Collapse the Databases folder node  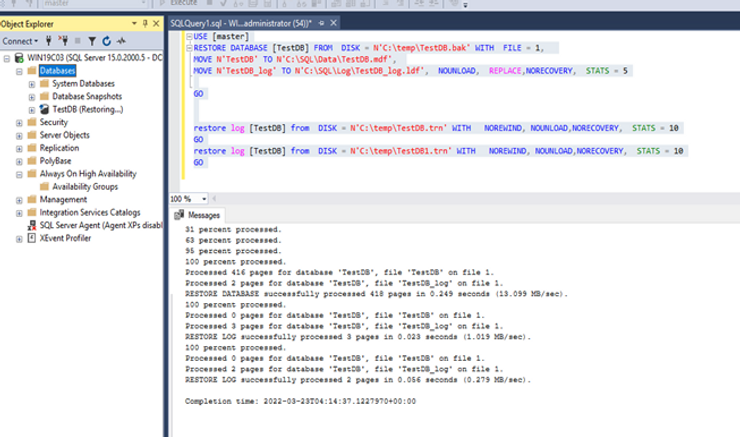point(18,71)
